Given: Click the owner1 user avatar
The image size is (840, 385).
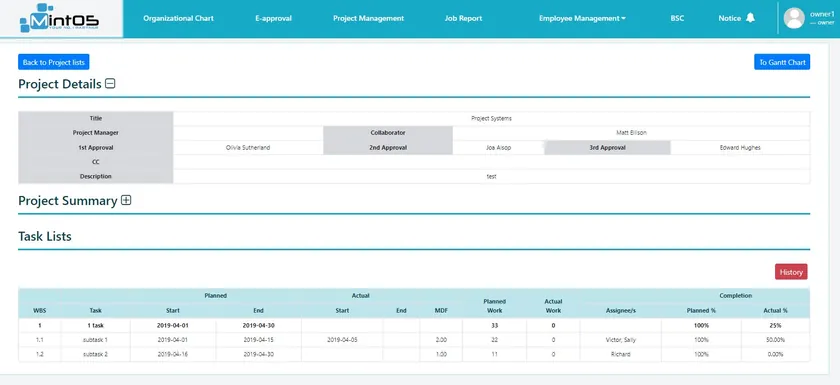Looking at the screenshot, I should [x=794, y=18].
